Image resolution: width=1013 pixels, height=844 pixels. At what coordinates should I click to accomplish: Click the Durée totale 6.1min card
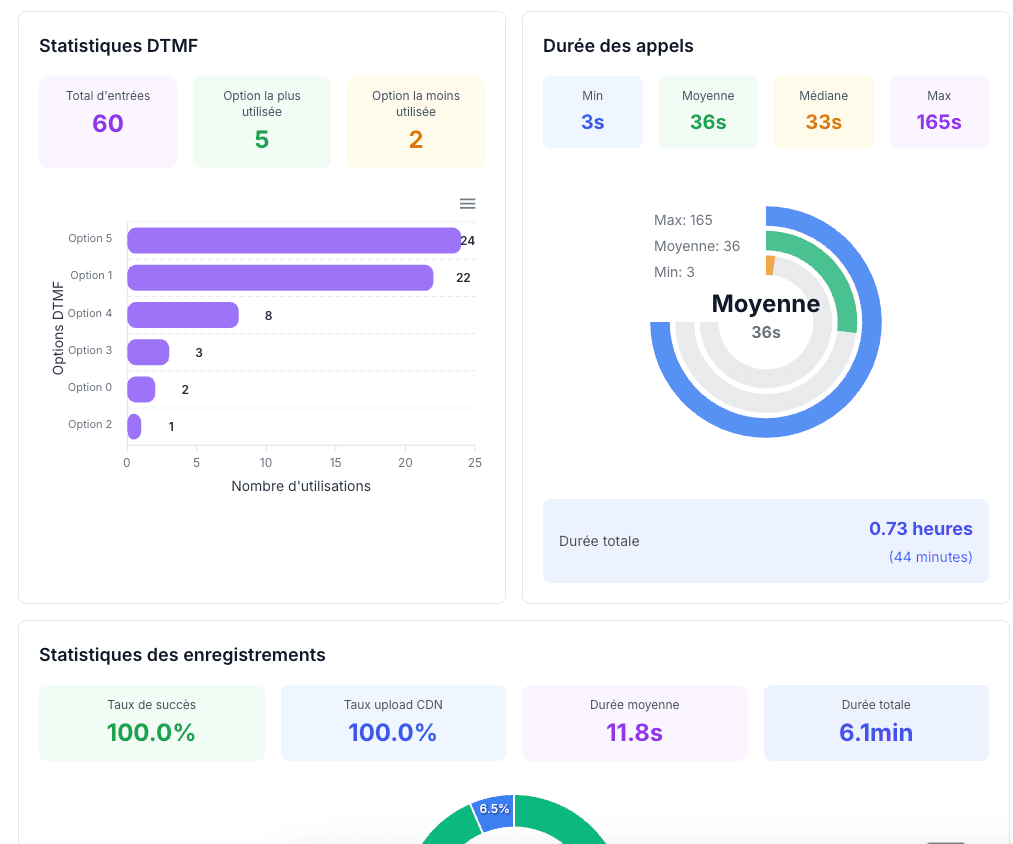click(x=876, y=722)
